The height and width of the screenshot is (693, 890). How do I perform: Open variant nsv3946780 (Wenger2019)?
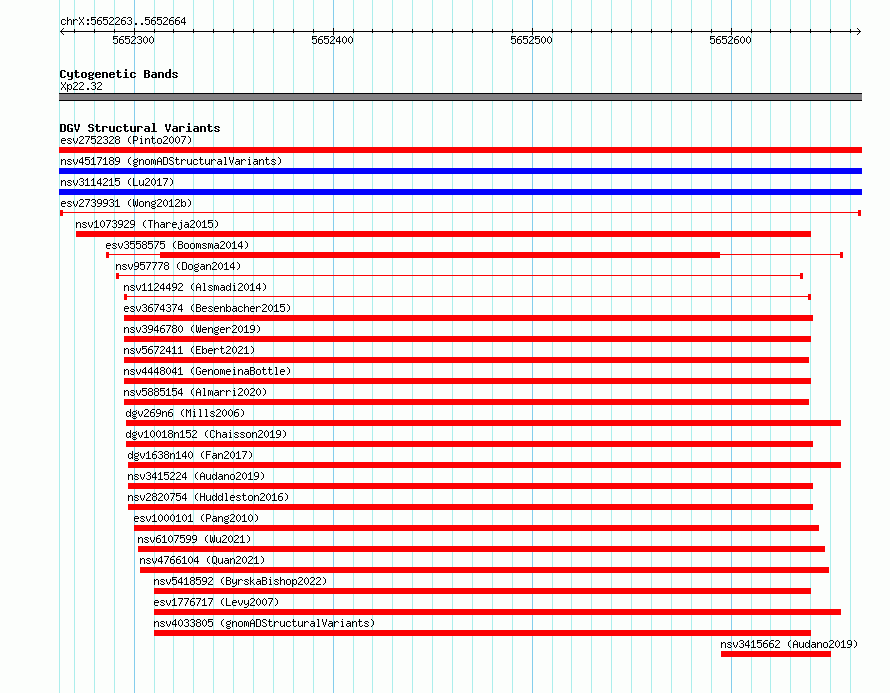coord(192,329)
